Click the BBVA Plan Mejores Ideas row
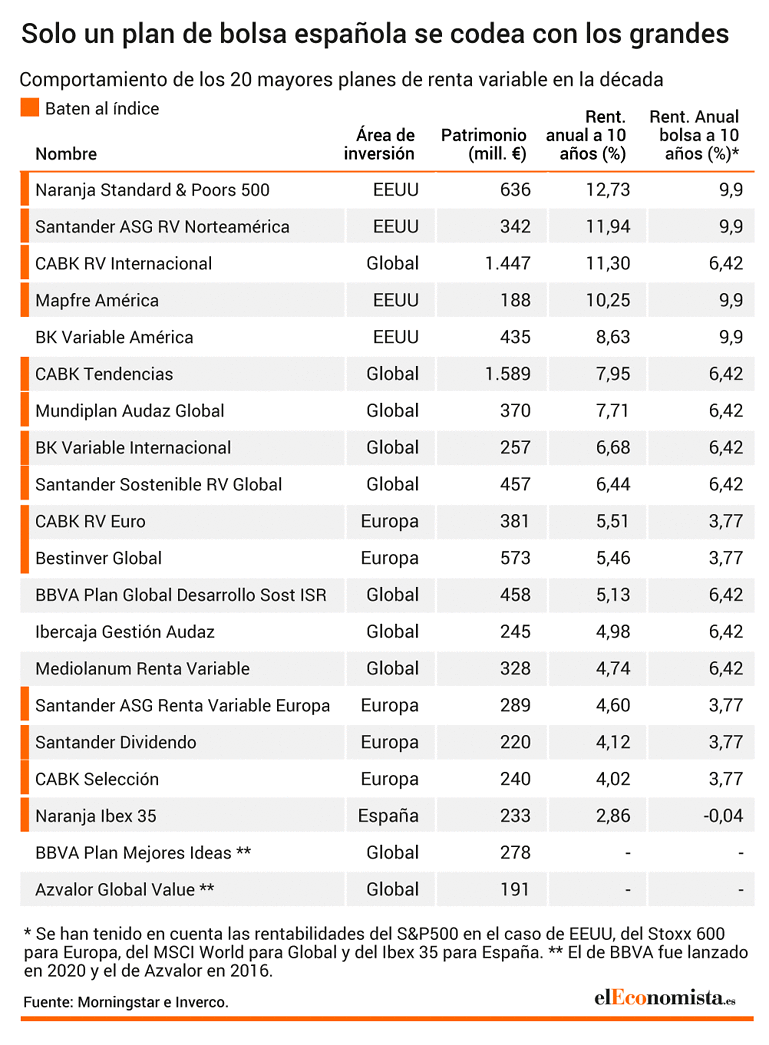This screenshot has width=769, height=1045. (x=387, y=852)
